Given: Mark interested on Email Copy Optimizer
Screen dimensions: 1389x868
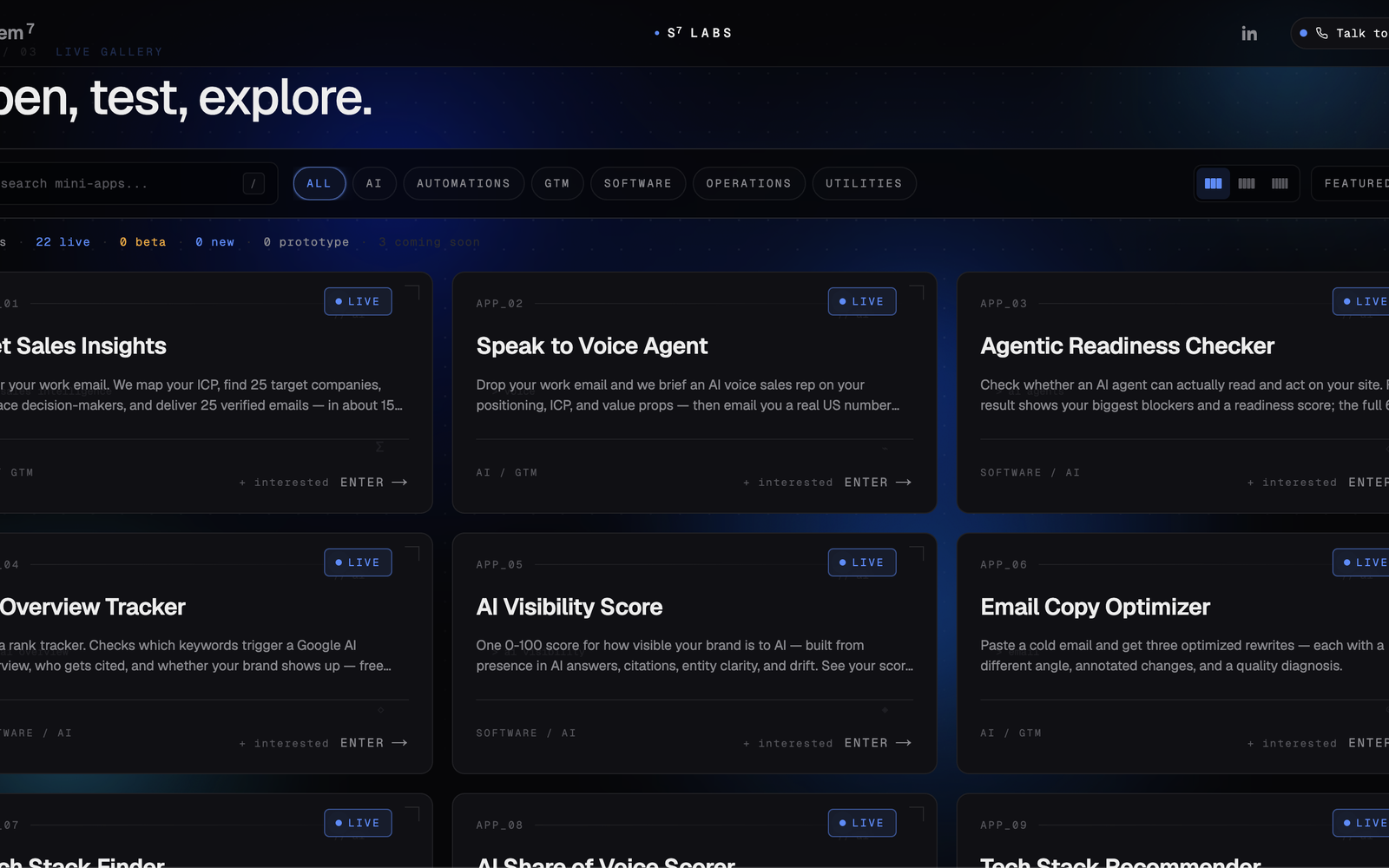Looking at the screenshot, I should pyautogui.click(x=1292, y=744).
